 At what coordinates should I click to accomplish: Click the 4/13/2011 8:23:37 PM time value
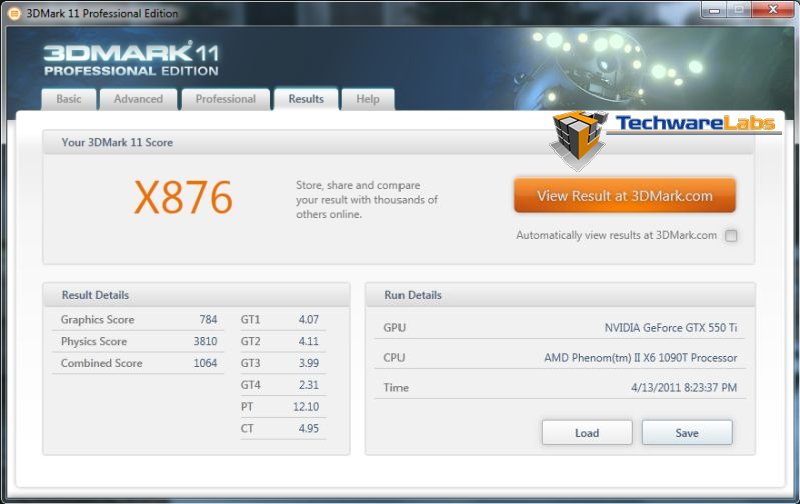(684, 388)
